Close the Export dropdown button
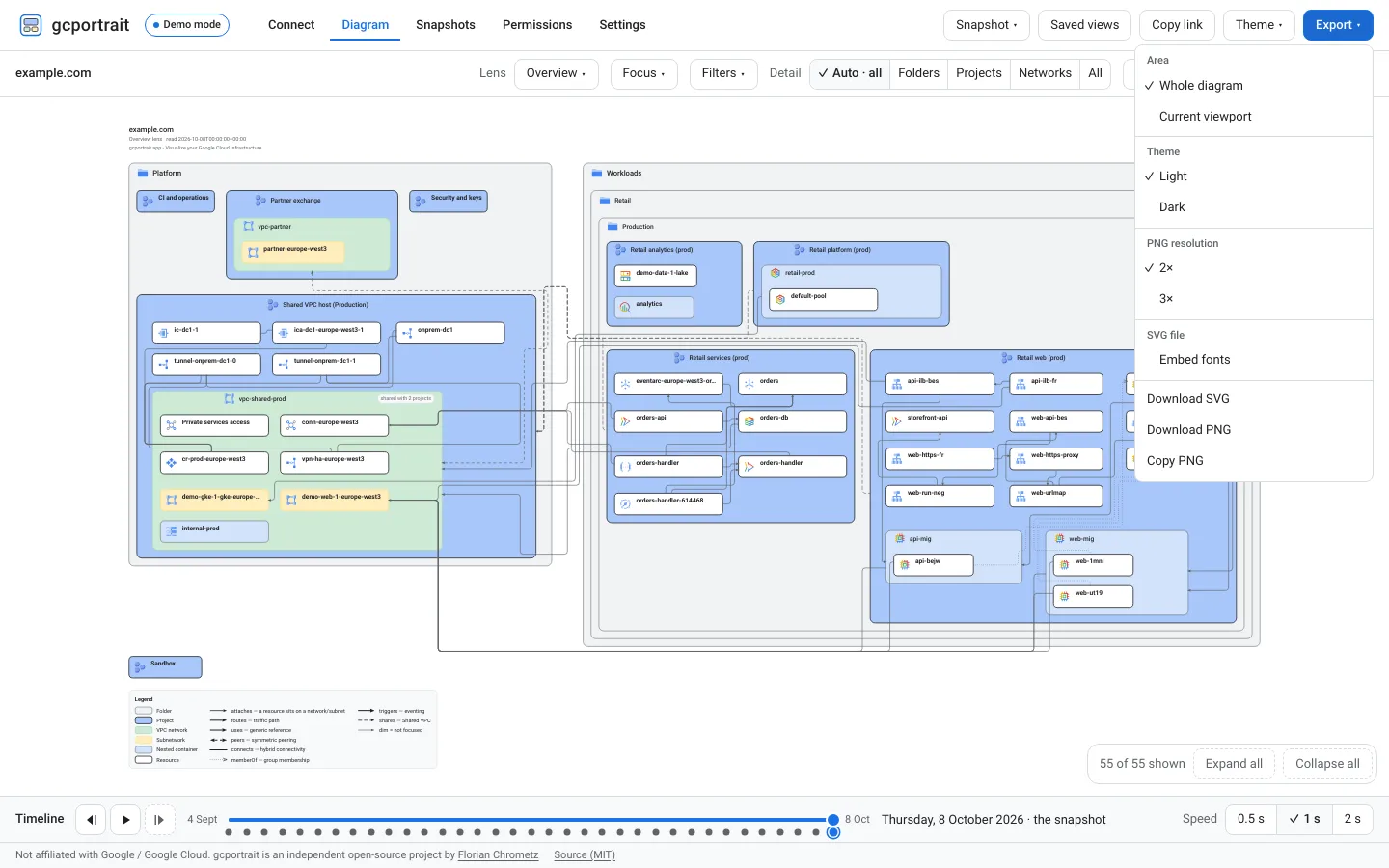The width and height of the screenshot is (1389, 868). 1338,25
